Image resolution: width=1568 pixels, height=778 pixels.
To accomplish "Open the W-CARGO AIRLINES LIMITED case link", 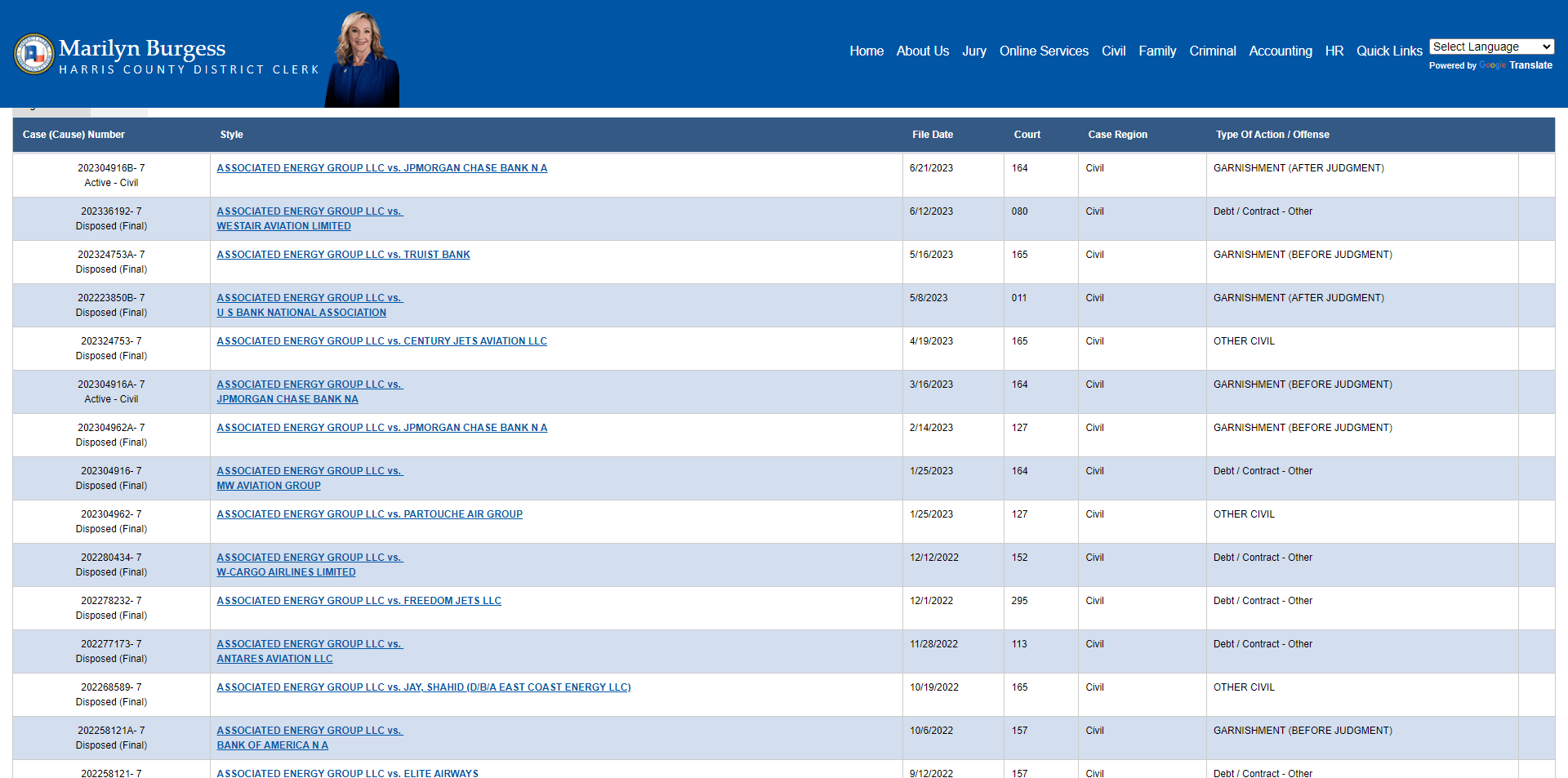I will tap(310, 565).
